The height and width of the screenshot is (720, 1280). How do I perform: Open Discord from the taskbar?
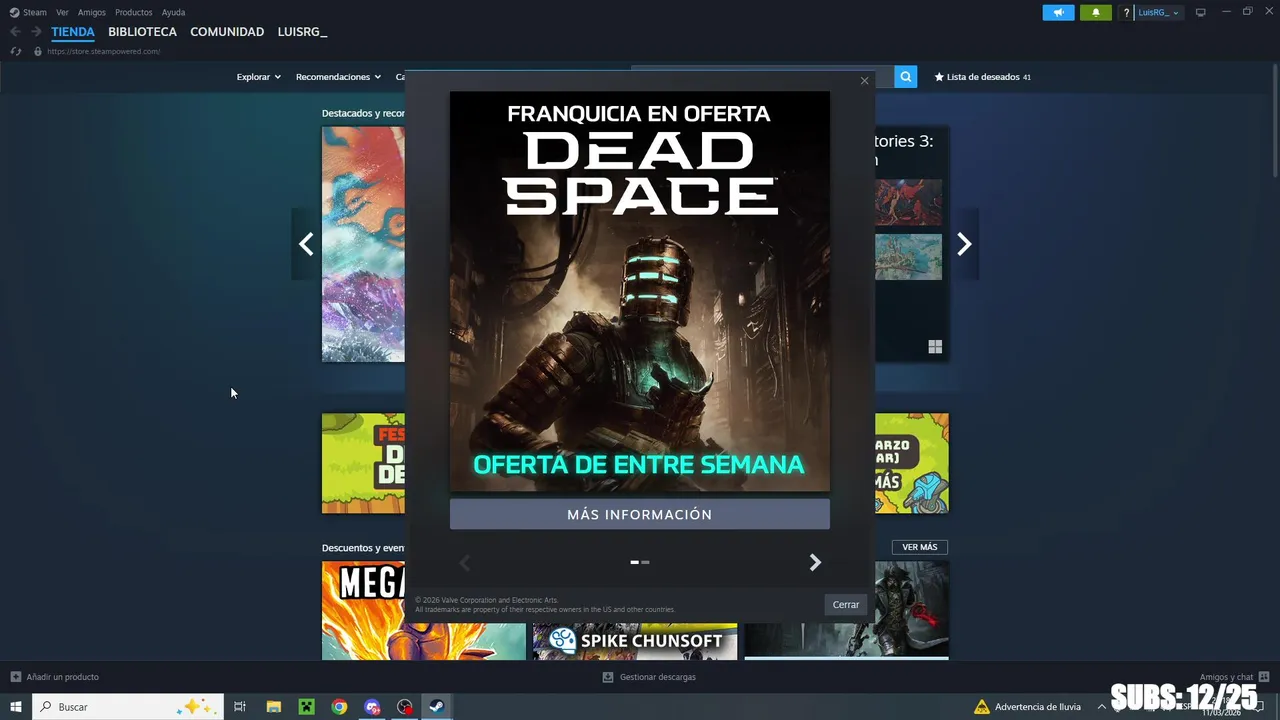click(372, 707)
